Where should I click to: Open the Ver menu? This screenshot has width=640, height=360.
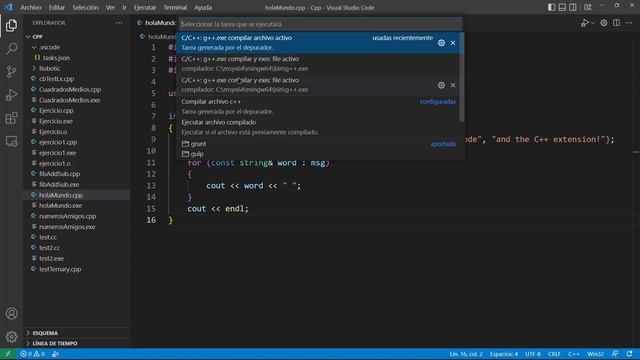pos(110,7)
